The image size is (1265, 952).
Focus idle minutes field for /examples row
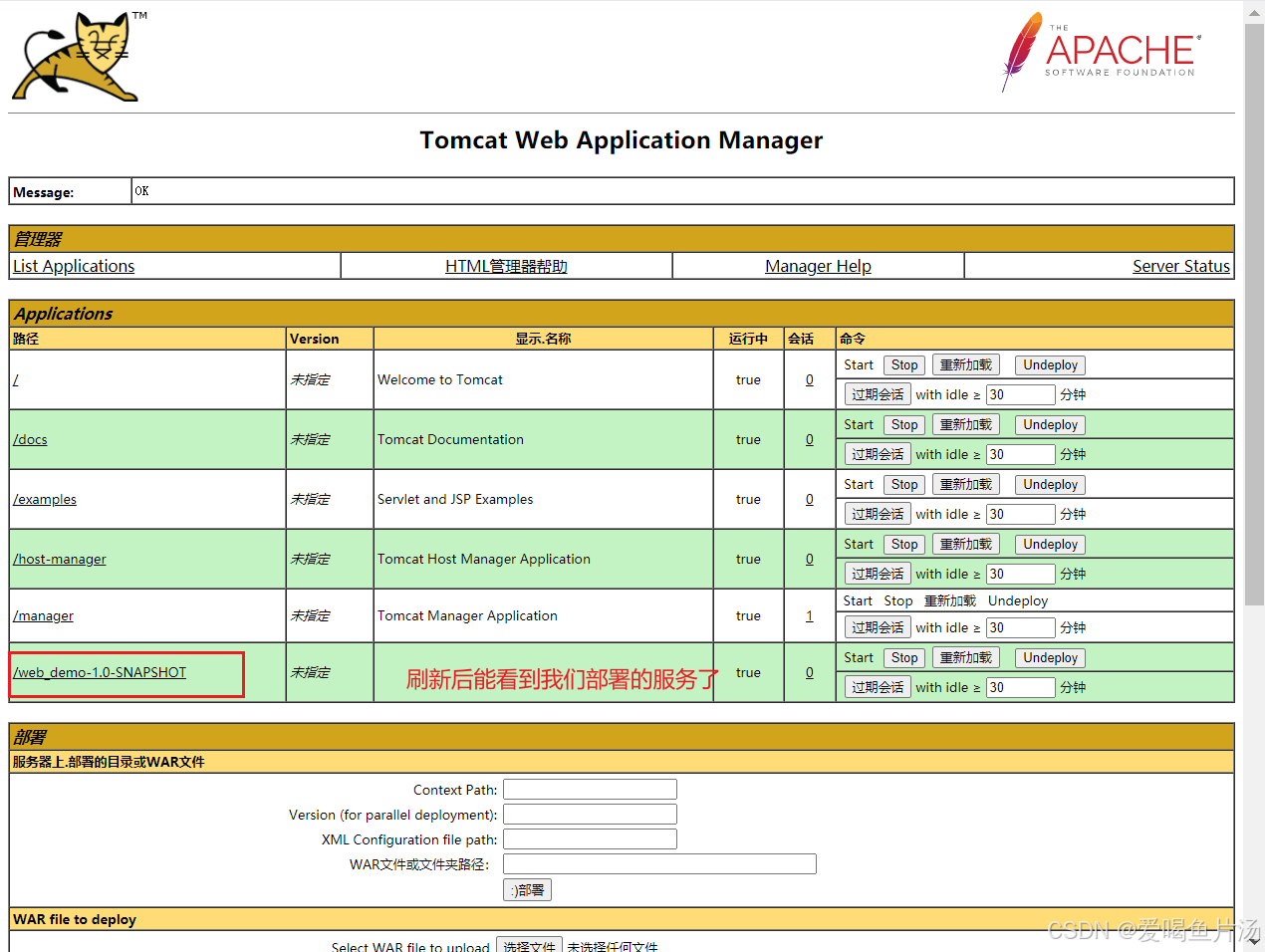[1020, 514]
